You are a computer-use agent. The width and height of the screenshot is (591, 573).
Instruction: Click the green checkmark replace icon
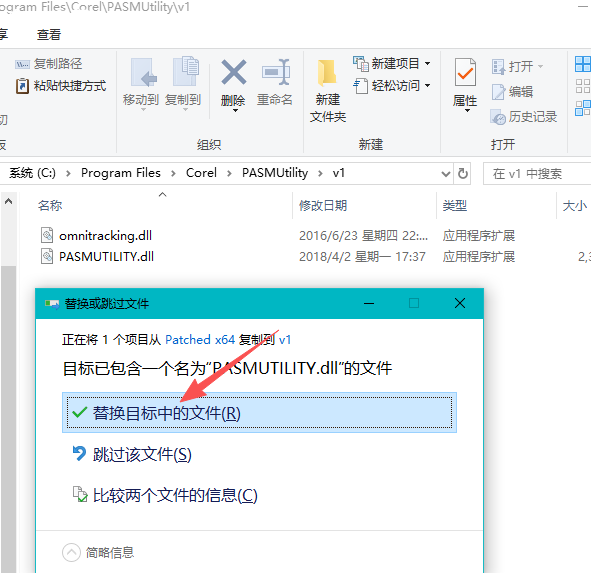pyautogui.click(x=80, y=412)
